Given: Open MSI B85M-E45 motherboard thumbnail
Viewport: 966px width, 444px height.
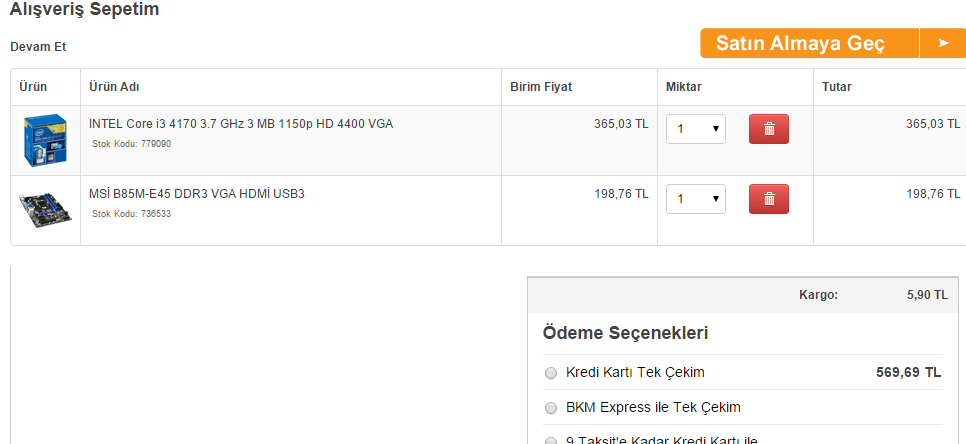Looking at the screenshot, I should 45,210.
